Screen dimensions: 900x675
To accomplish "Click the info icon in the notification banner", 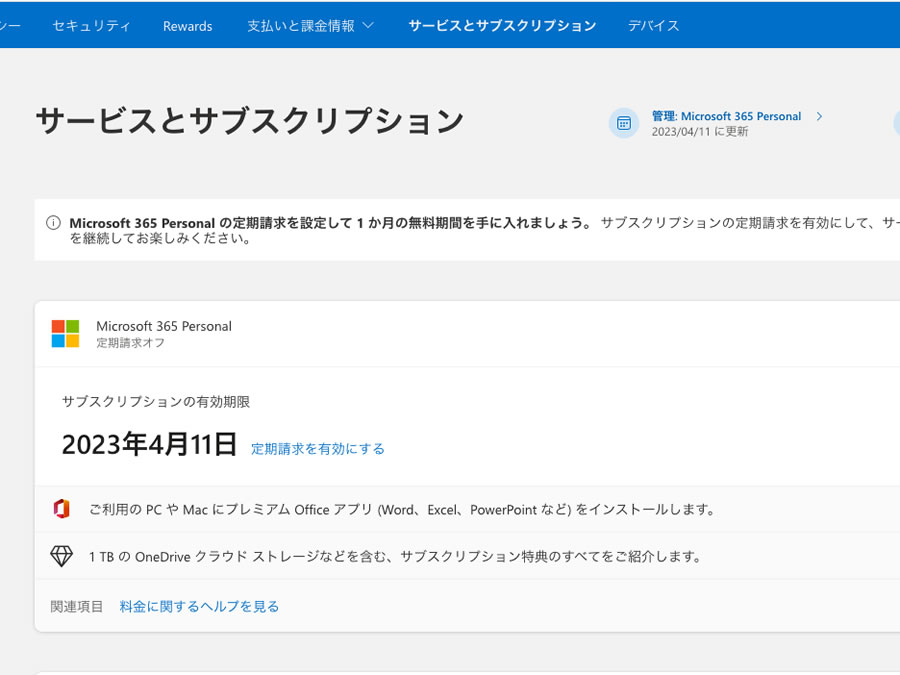I will [53, 223].
